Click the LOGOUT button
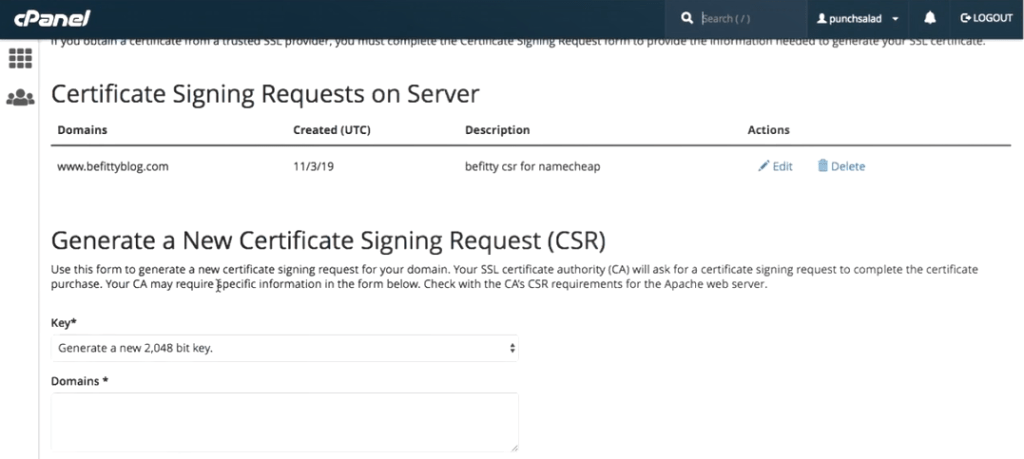1024x459 pixels. pos(986,18)
